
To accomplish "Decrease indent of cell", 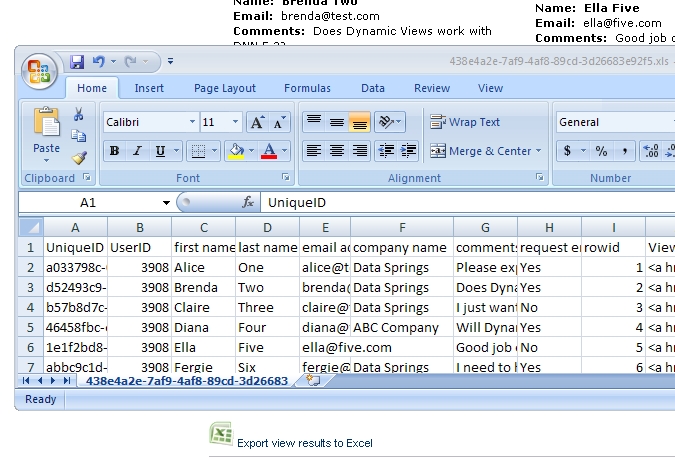I will [x=386, y=151].
